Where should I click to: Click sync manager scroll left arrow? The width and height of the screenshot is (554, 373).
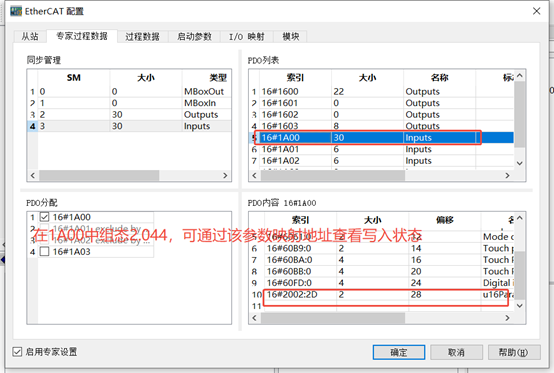[33, 175]
